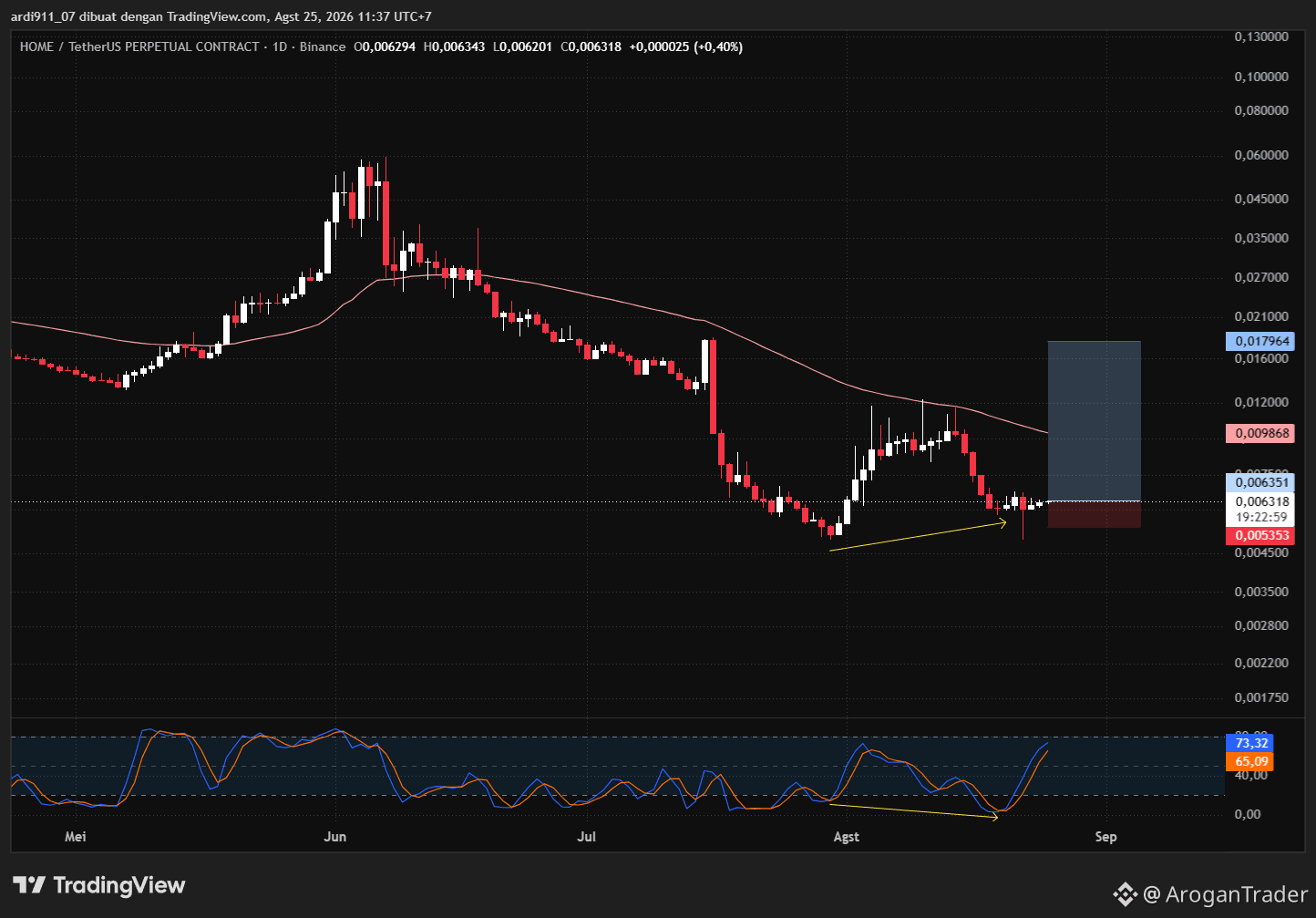1316x918 pixels.
Task: Click the high value H0,006343
Action: click(454, 46)
